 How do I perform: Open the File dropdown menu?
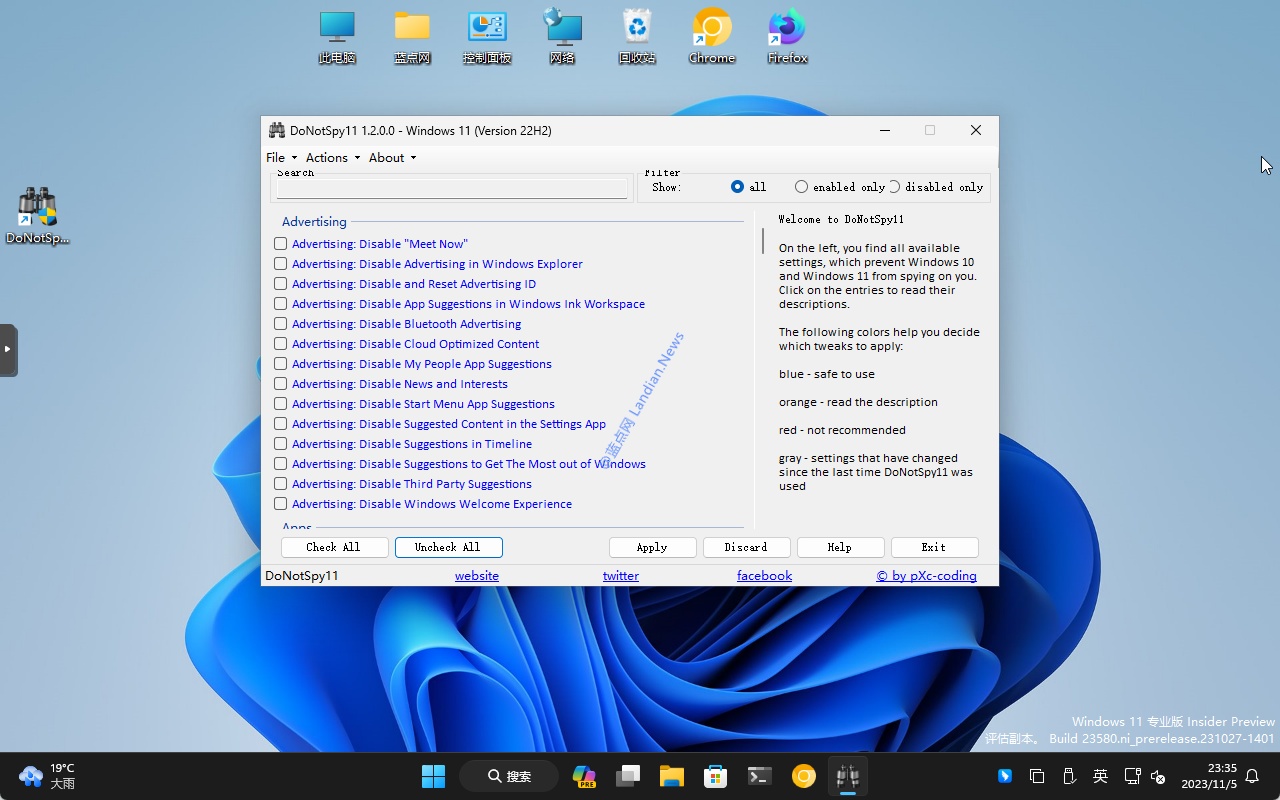pyautogui.click(x=280, y=158)
